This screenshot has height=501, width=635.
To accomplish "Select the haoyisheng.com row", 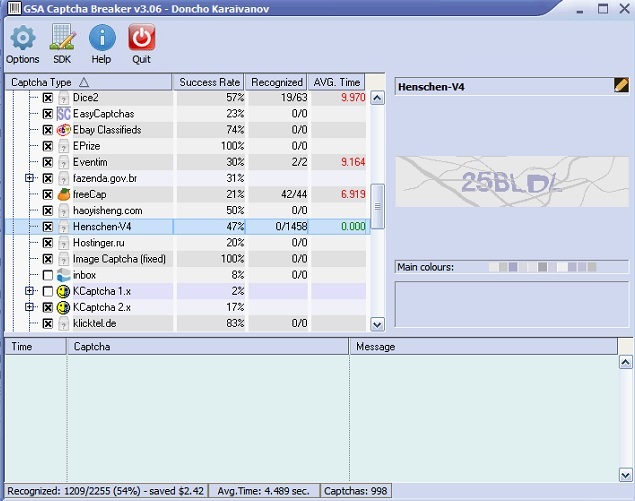I will [186, 211].
